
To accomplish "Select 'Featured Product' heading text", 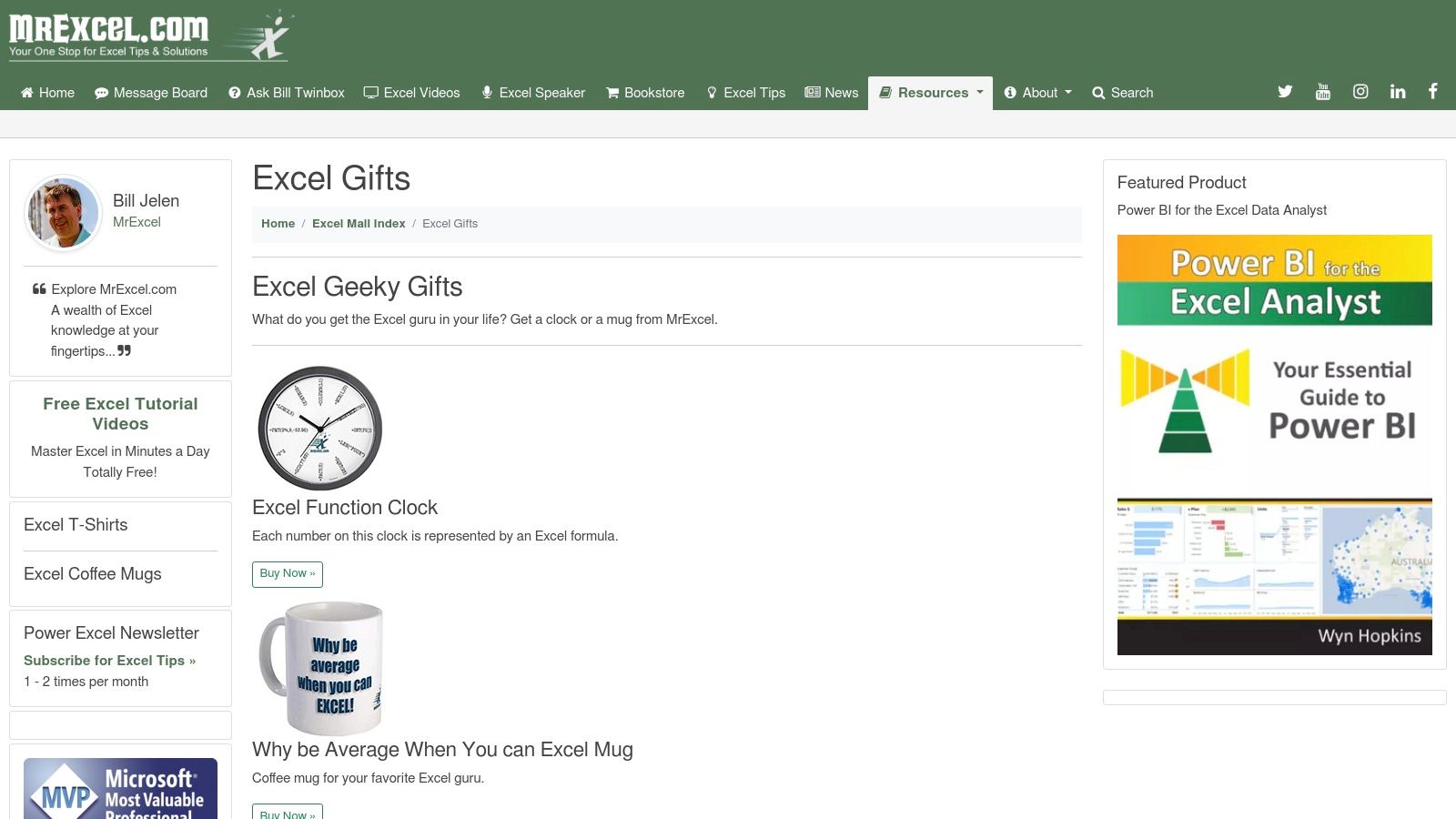I will (1181, 182).
